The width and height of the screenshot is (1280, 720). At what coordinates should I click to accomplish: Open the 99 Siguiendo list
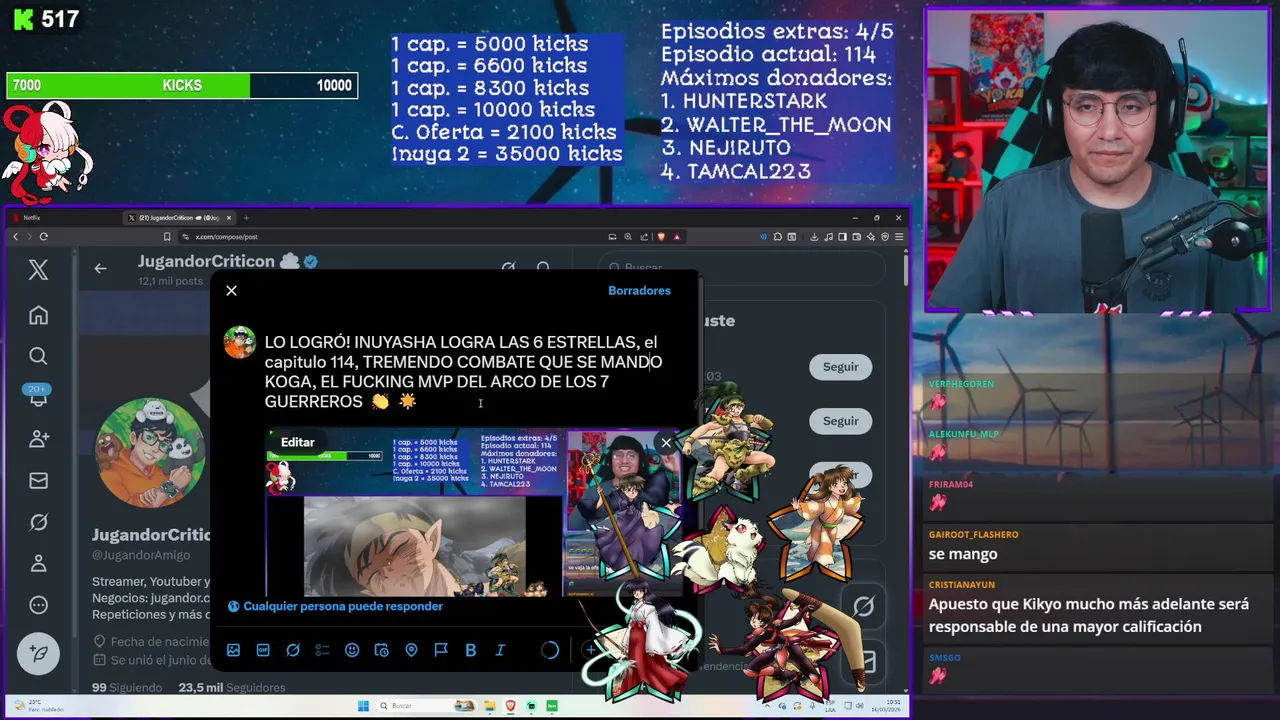pyautogui.click(x=127, y=687)
